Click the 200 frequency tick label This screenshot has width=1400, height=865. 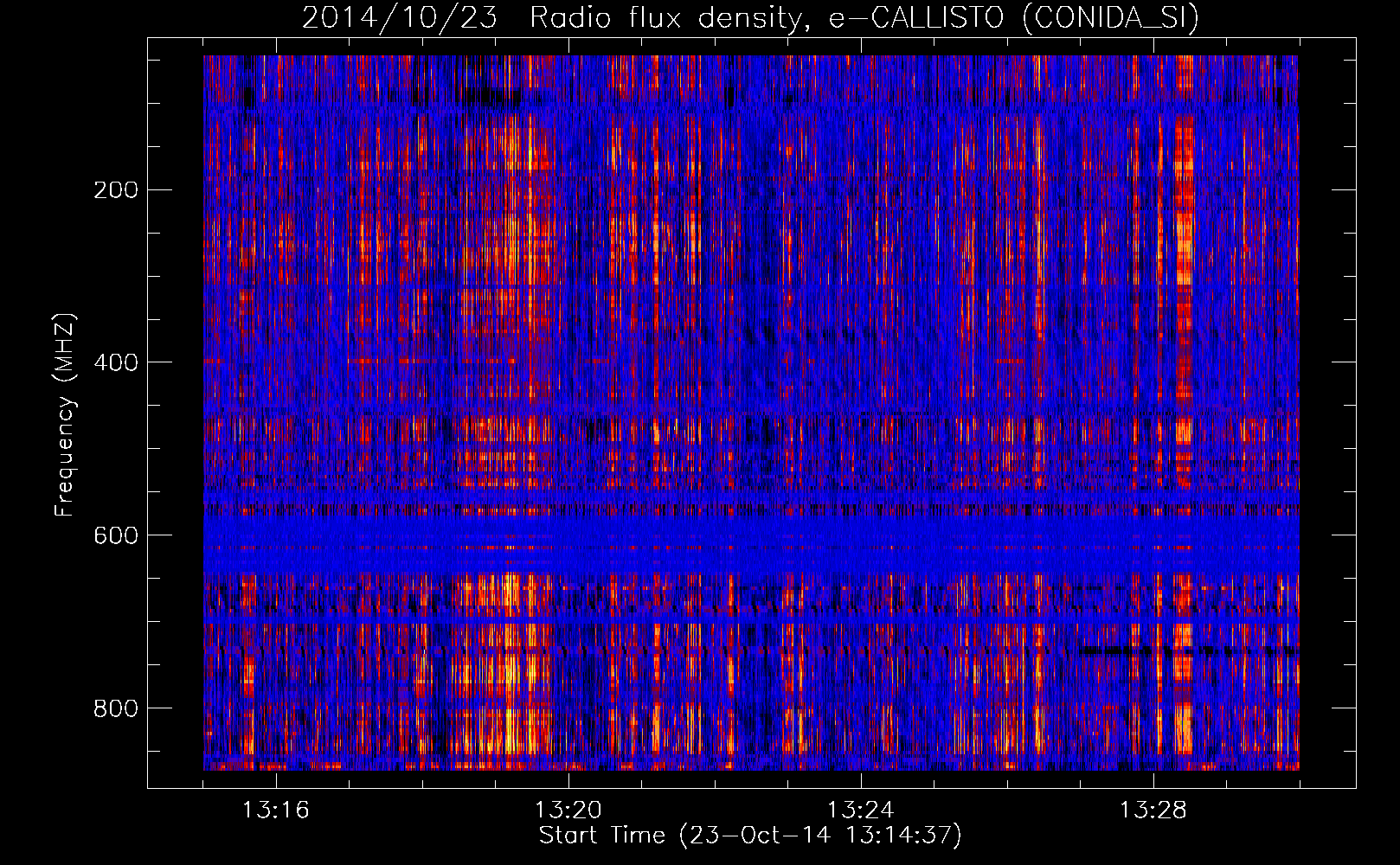(x=115, y=189)
